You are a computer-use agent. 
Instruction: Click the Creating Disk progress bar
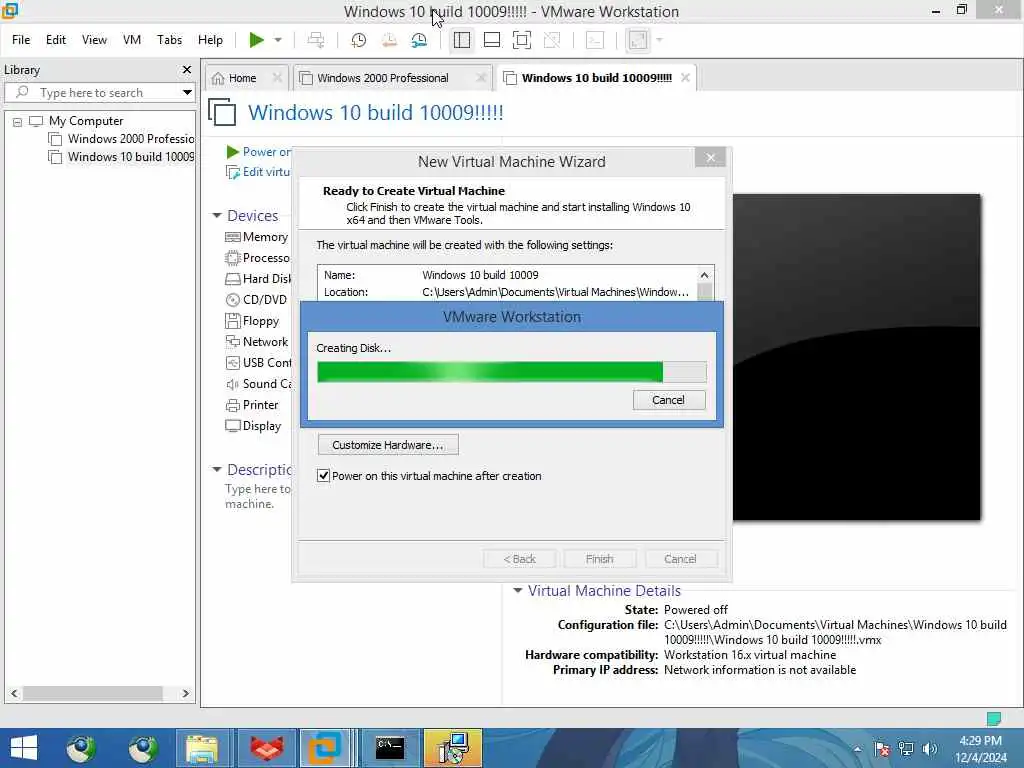pyautogui.click(x=511, y=372)
